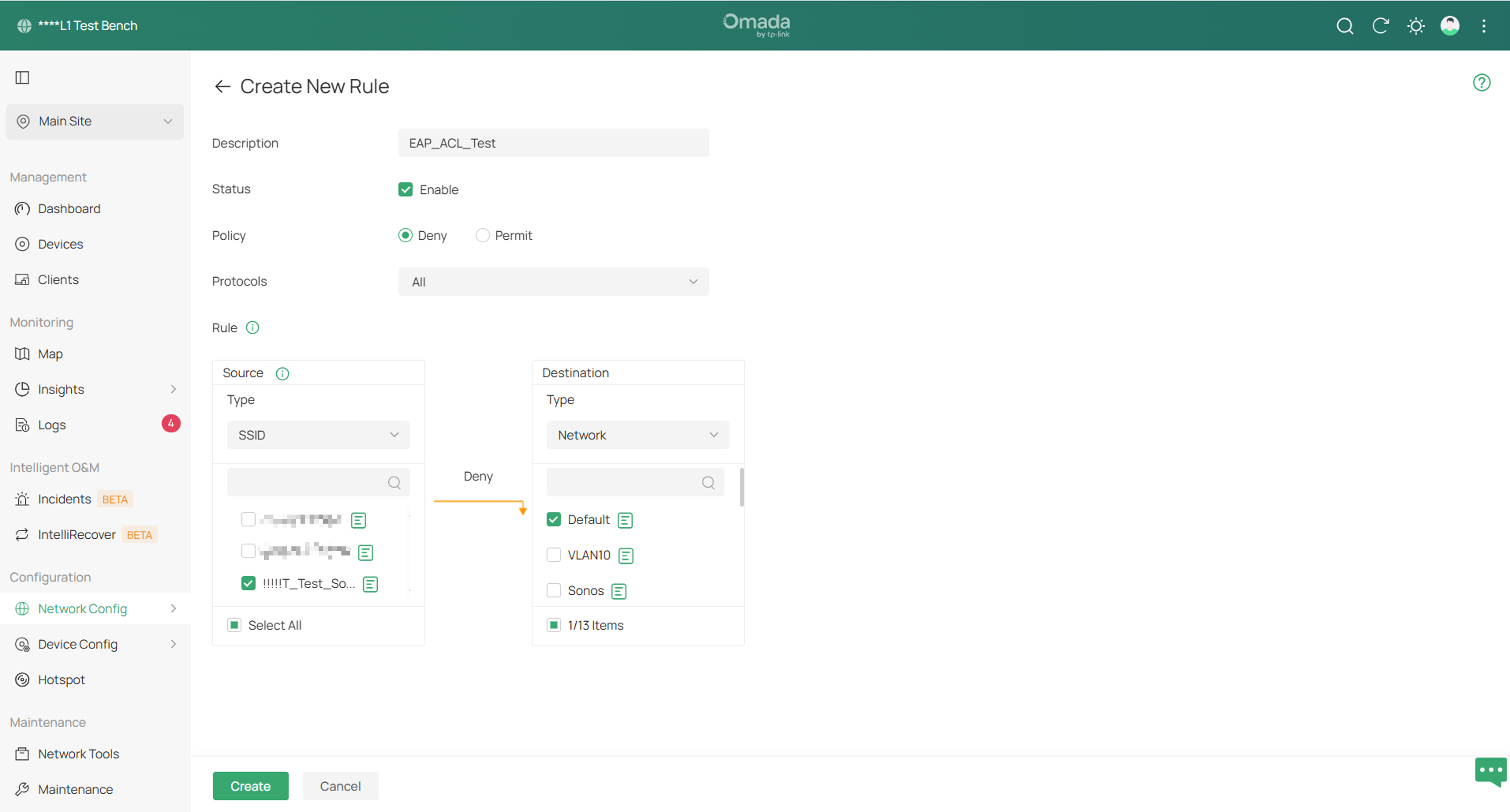Click the Destination search magnifier icon
This screenshot has height=812, width=1510.
point(708,483)
